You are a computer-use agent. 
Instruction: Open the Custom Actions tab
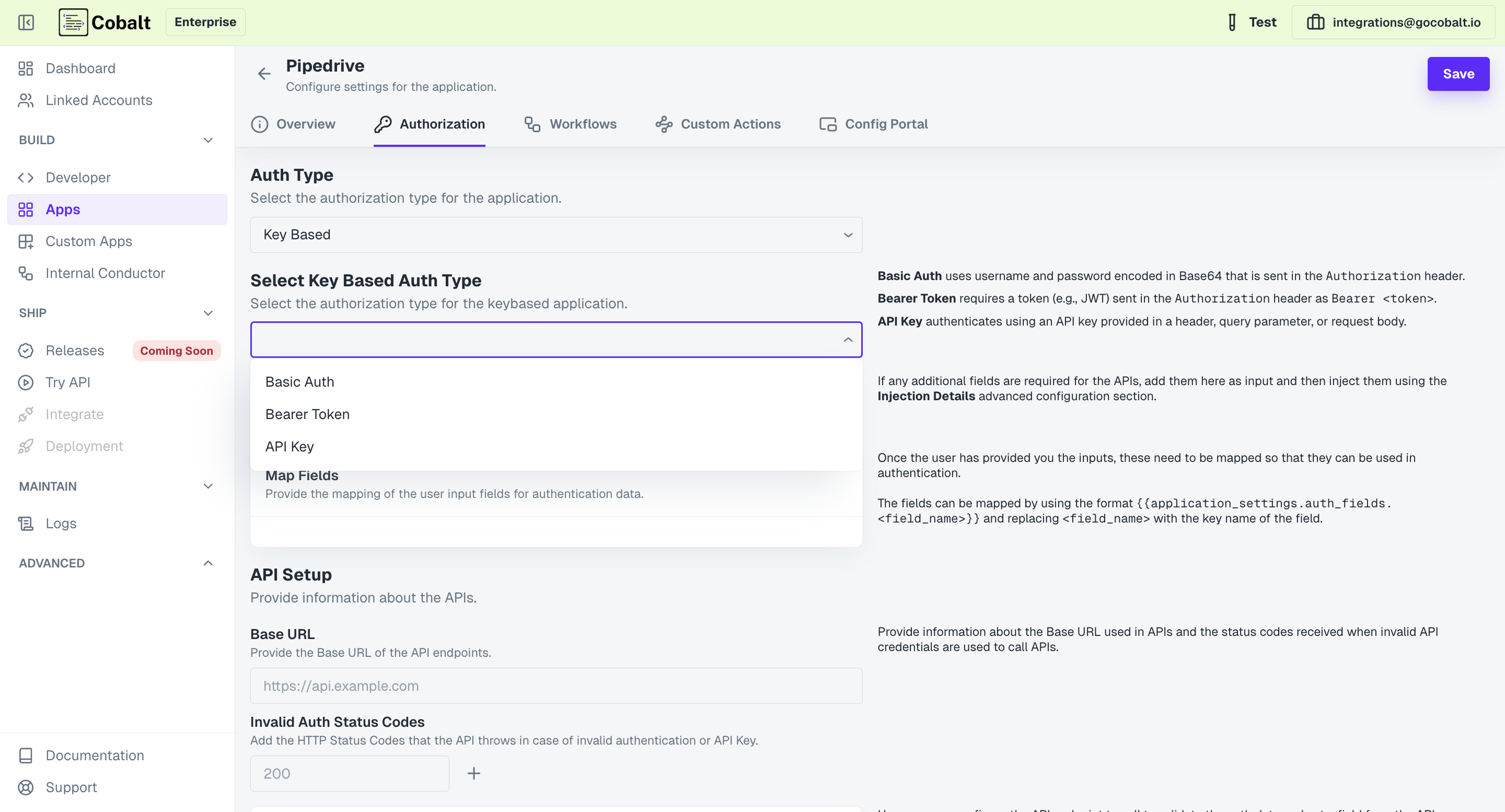pos(731,124)
